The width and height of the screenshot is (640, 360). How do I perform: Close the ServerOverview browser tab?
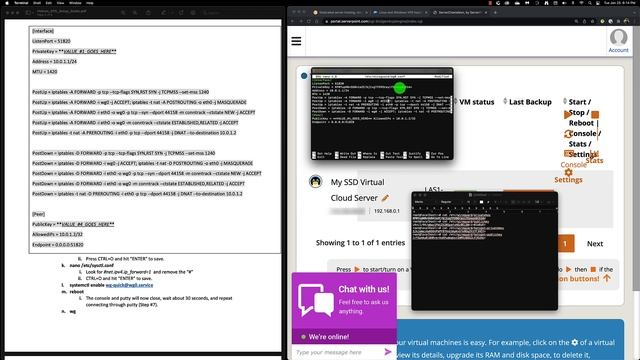pos(486,13)
